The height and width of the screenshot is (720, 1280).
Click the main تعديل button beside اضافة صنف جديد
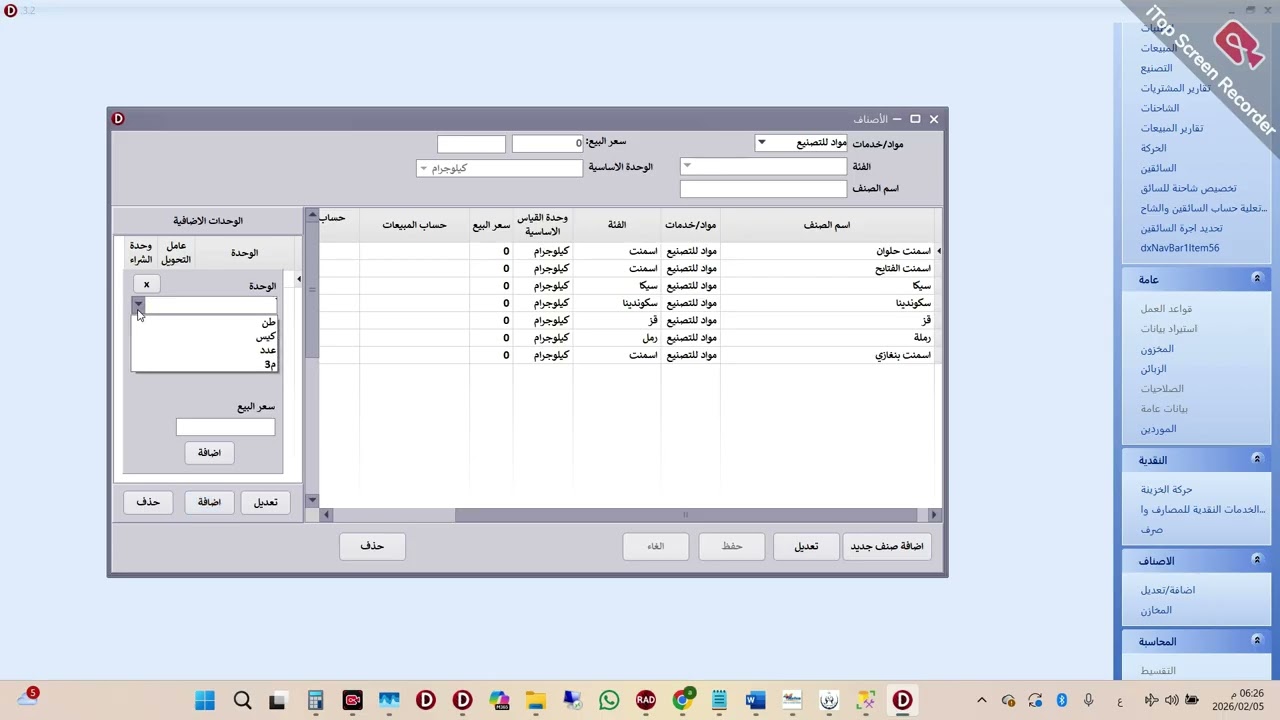coord(806,546)
